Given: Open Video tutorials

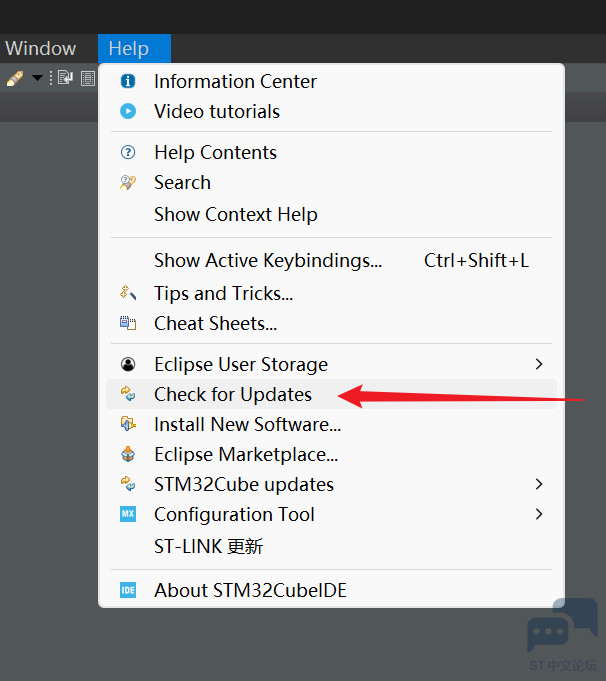Looking at the screenshot, I should coord(331,111).
